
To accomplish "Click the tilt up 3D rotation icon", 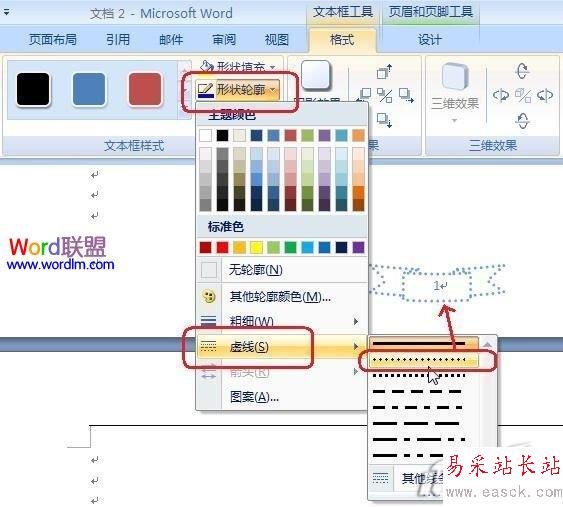I will [x=522, y=71].
